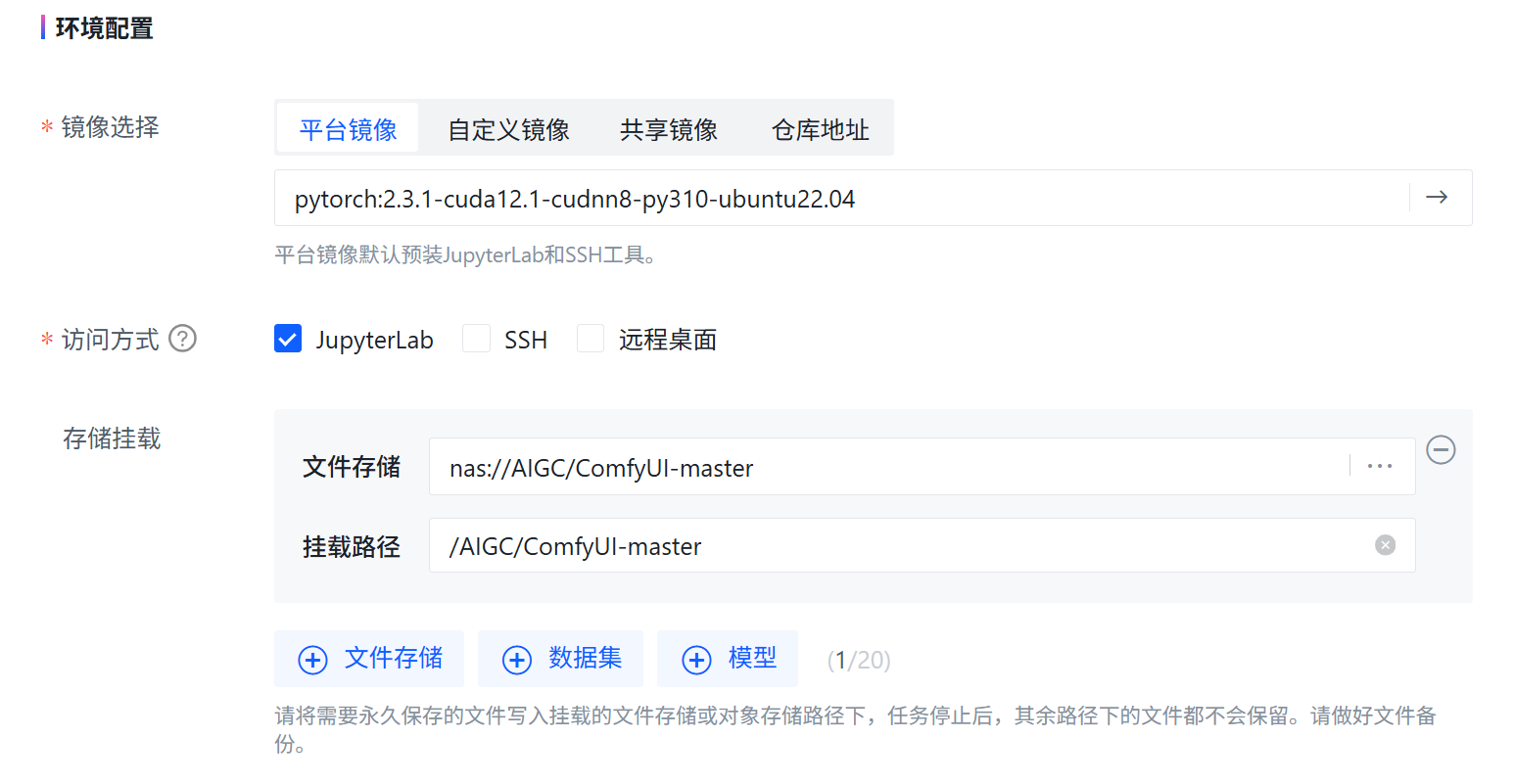Open image list with the arrow icon
The image size is (1515, 784).
[x=1436, y=198]
